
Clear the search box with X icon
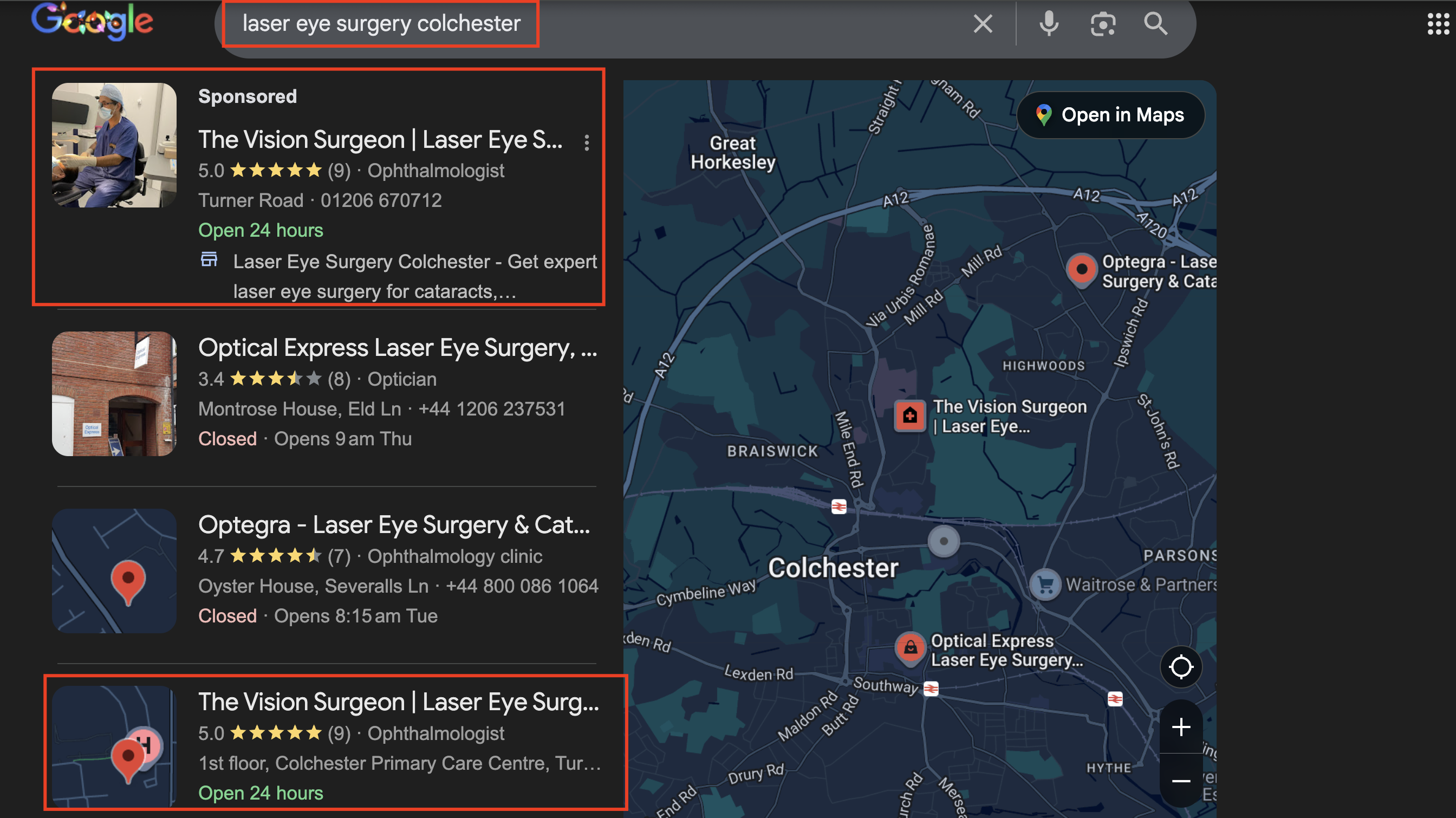tap(983, 24)
